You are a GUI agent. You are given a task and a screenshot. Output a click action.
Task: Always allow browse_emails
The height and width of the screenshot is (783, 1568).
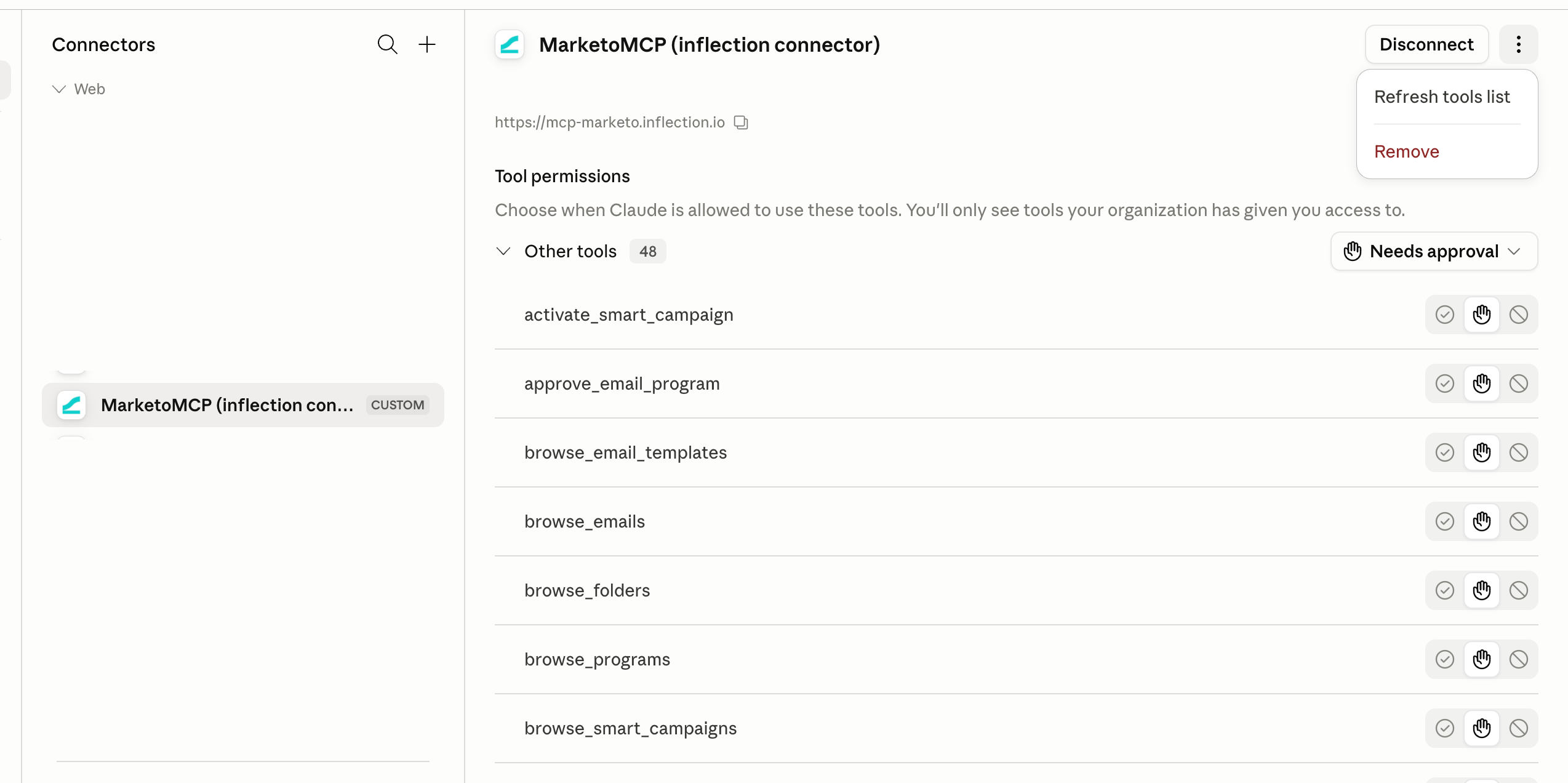click(x=1444, y=521)
